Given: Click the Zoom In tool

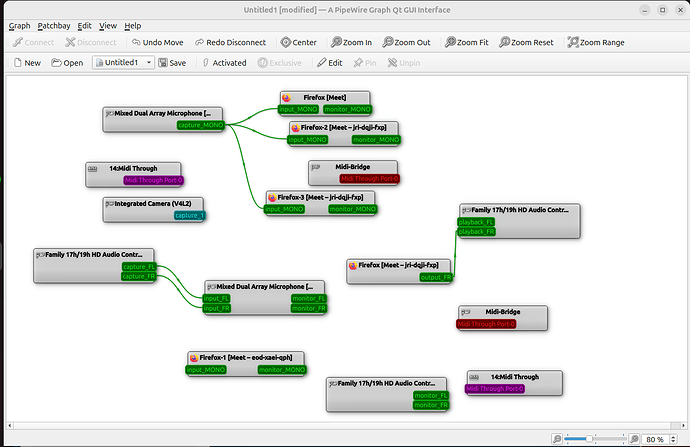Looking at the screenshot, I should click(x=352, y=42).
